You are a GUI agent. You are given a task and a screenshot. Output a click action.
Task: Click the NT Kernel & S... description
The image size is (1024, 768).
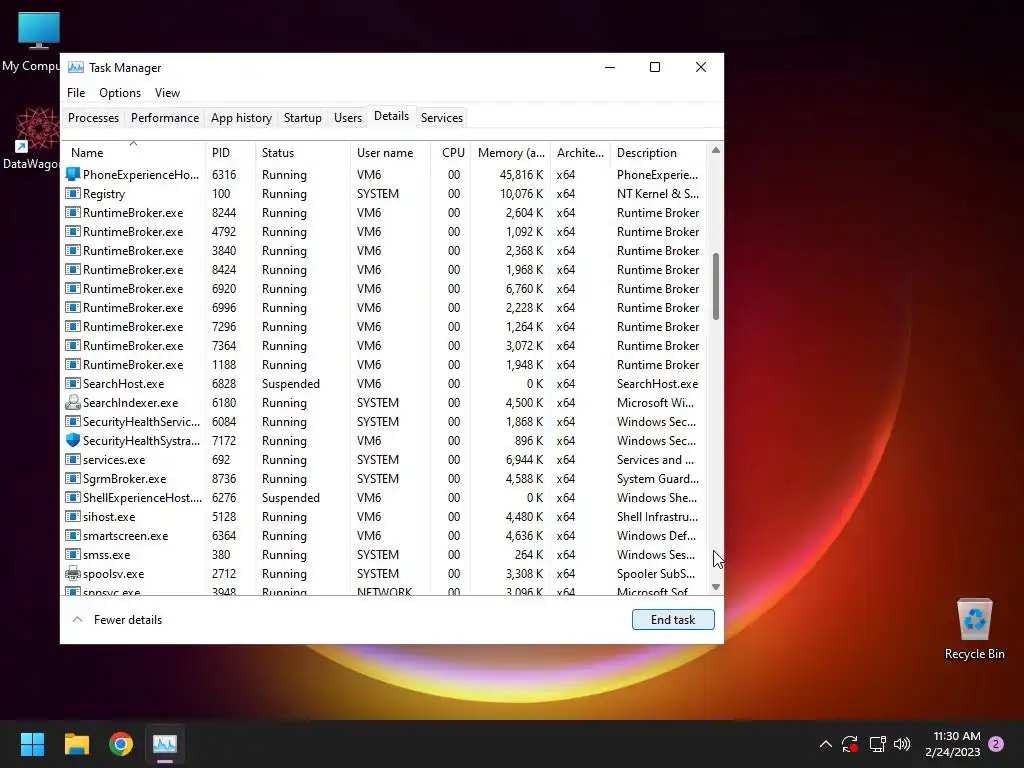coord(658,193)
